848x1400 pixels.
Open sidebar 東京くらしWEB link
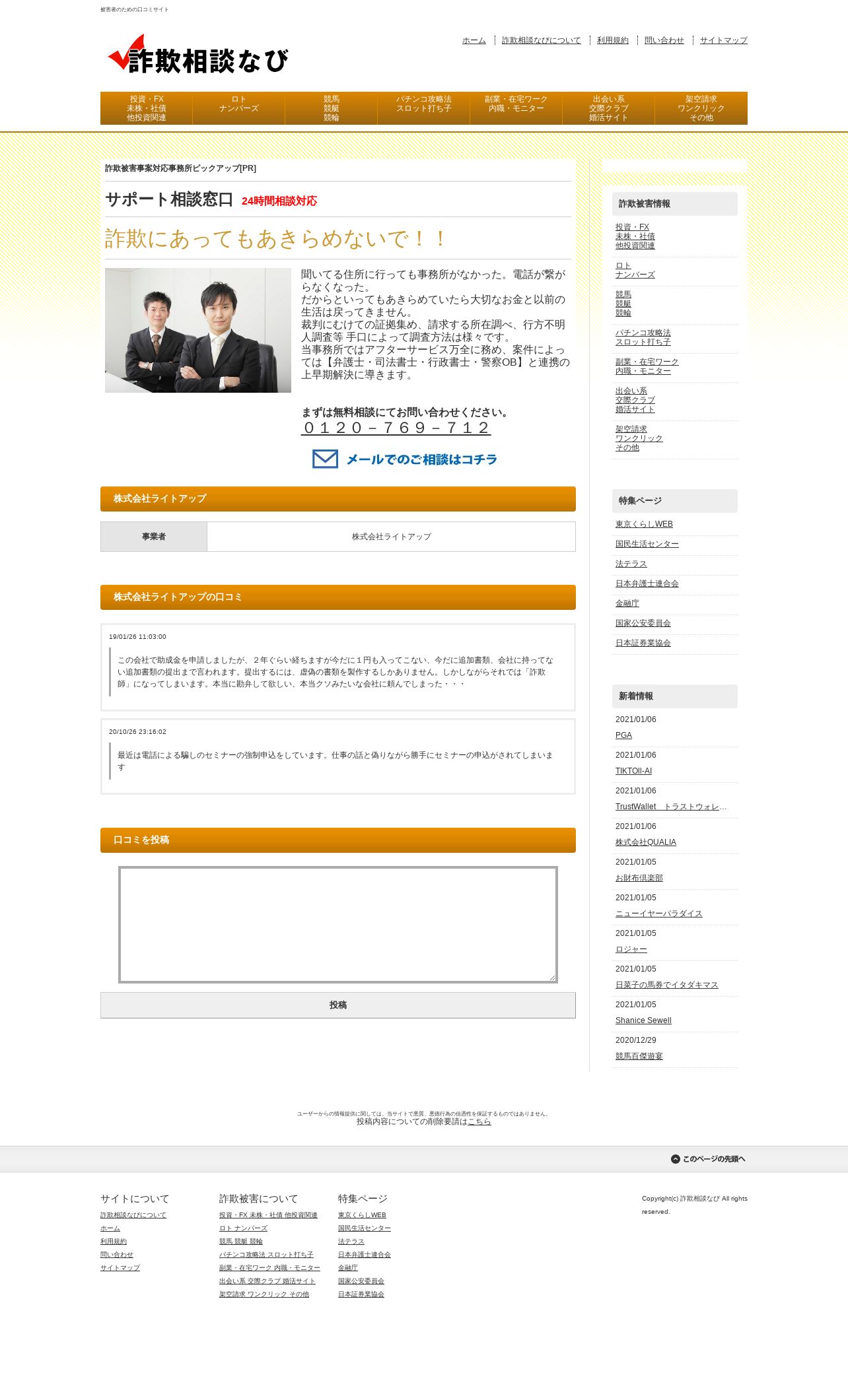644,524
